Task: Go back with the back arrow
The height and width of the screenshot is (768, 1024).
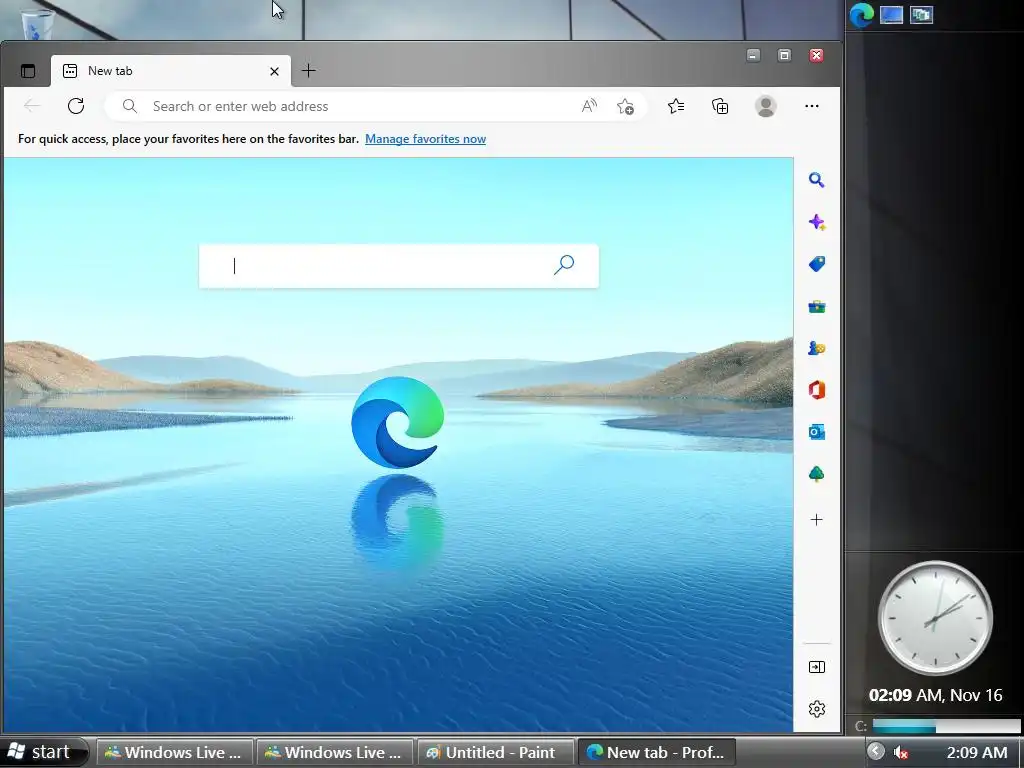Action: [x=31, y=106]
